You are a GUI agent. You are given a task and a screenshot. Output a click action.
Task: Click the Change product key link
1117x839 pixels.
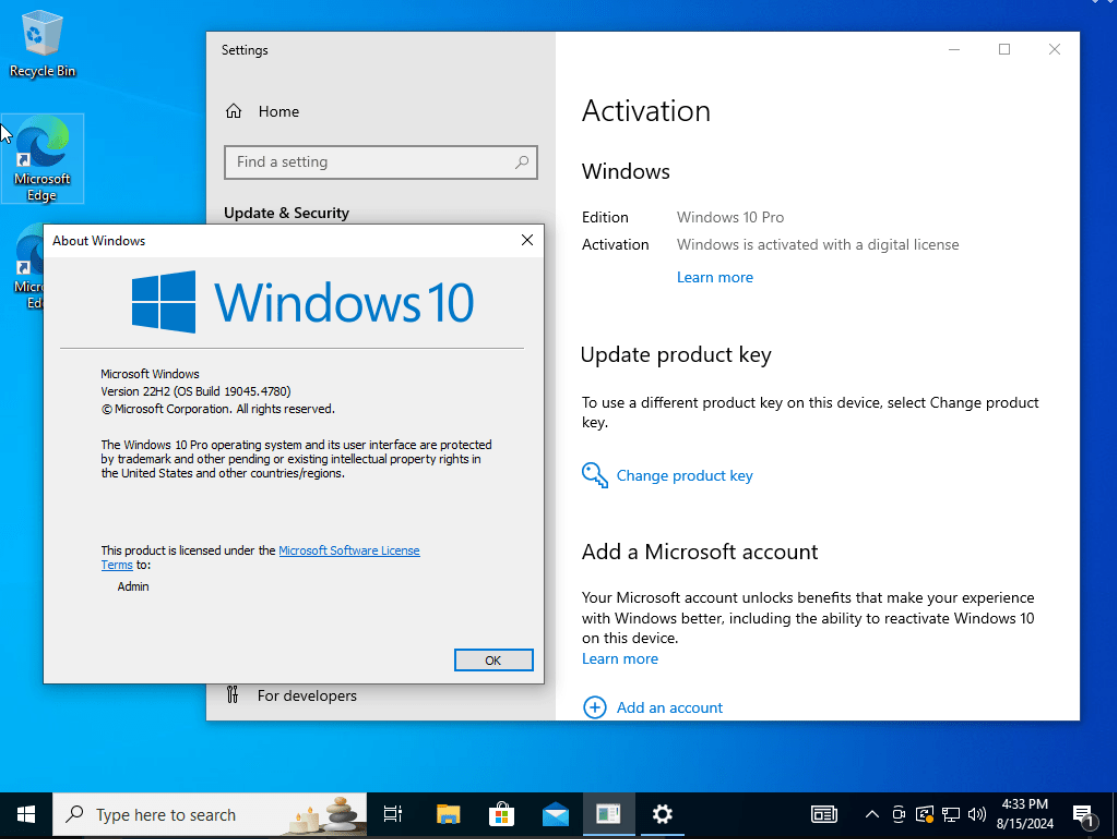[684, 476]
